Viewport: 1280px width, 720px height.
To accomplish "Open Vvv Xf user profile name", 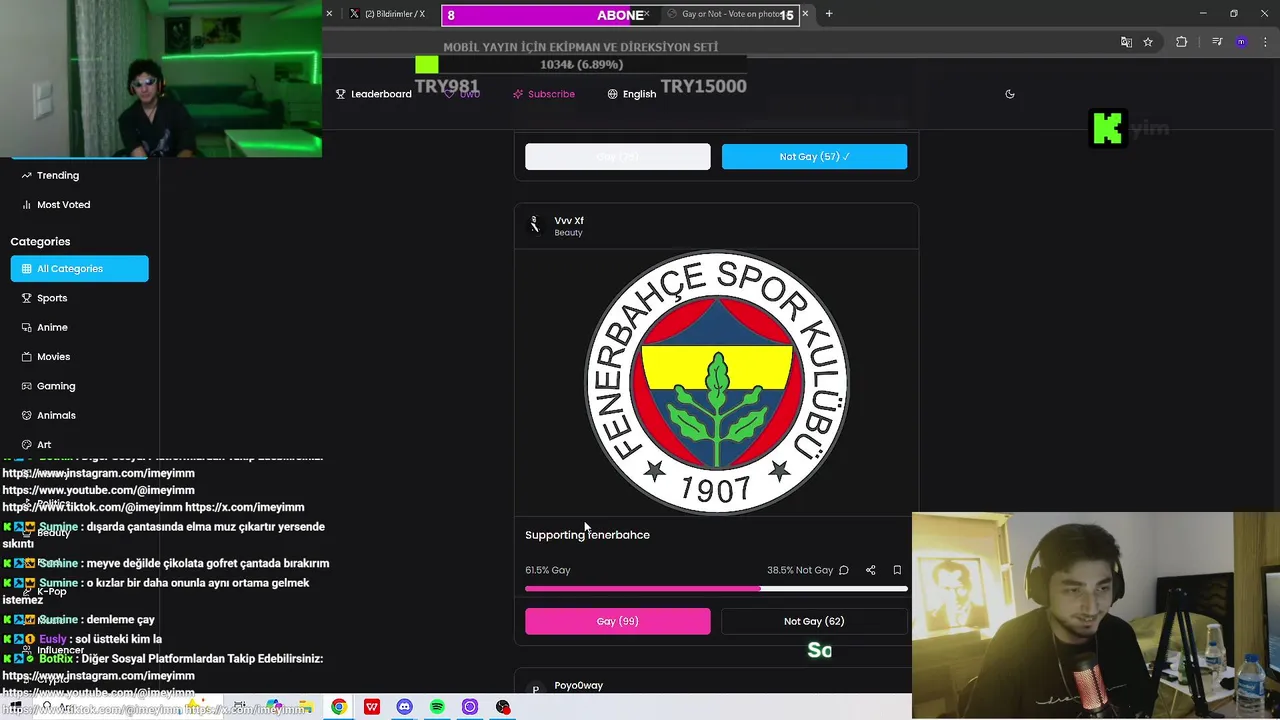I will point(569,220).
